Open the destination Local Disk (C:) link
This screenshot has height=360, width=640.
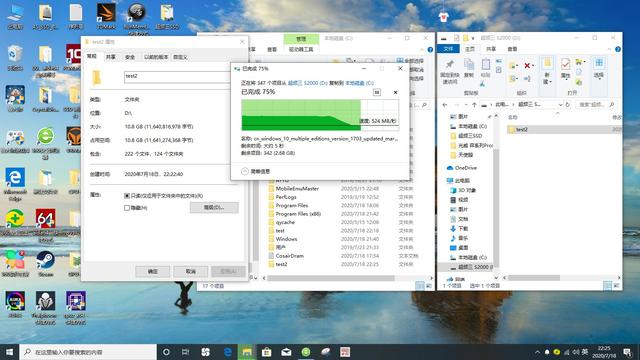(360, 83)
